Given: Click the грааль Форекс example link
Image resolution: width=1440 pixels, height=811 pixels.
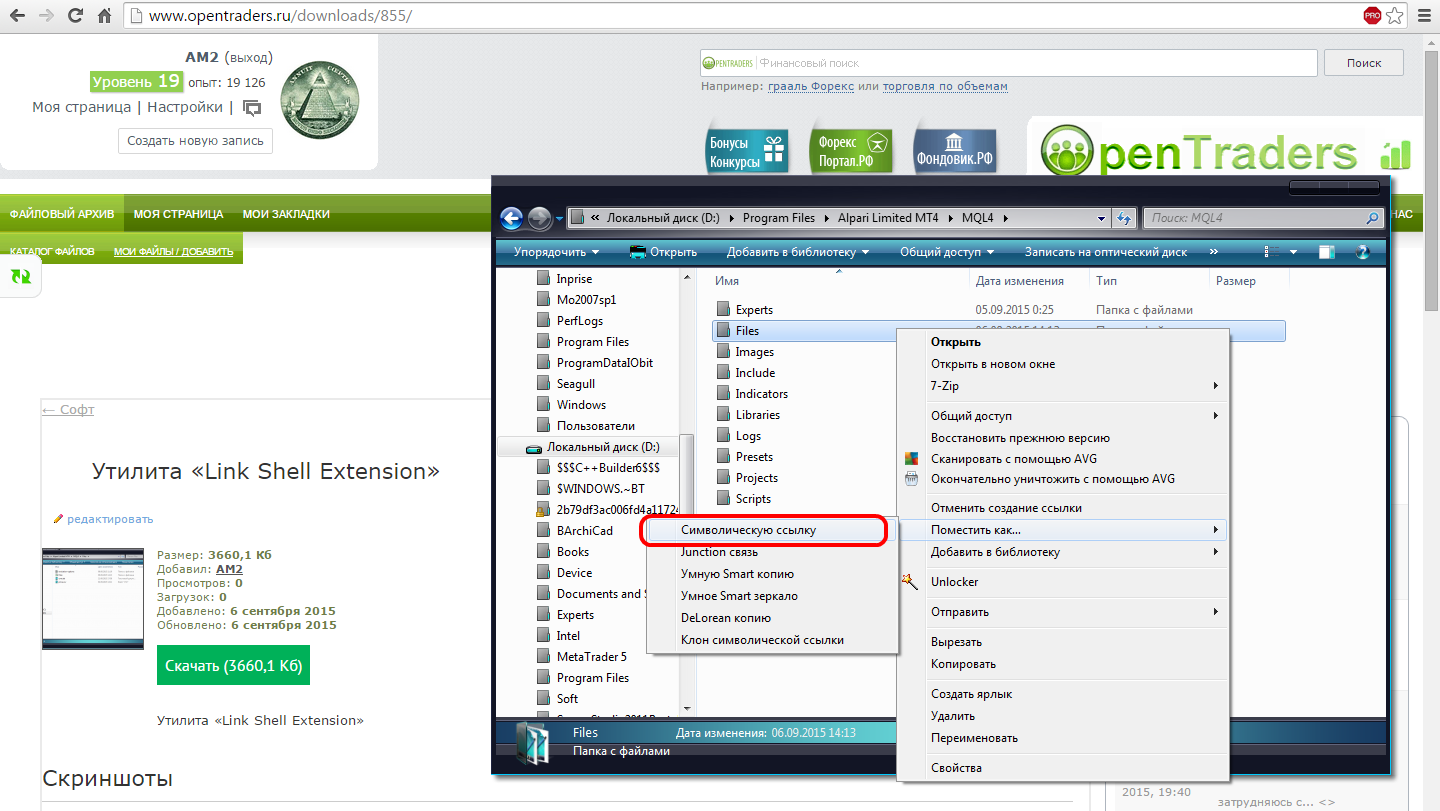Looking at the screenshot, I should pyautogui.click(x=811, y=87).
